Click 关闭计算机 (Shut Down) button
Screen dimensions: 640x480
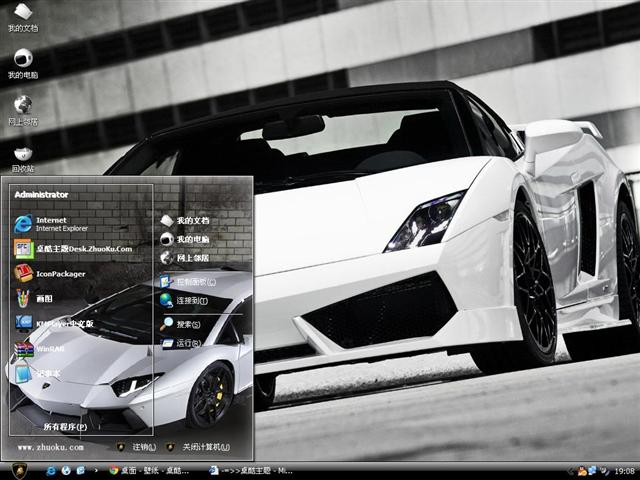pos(198,447)
